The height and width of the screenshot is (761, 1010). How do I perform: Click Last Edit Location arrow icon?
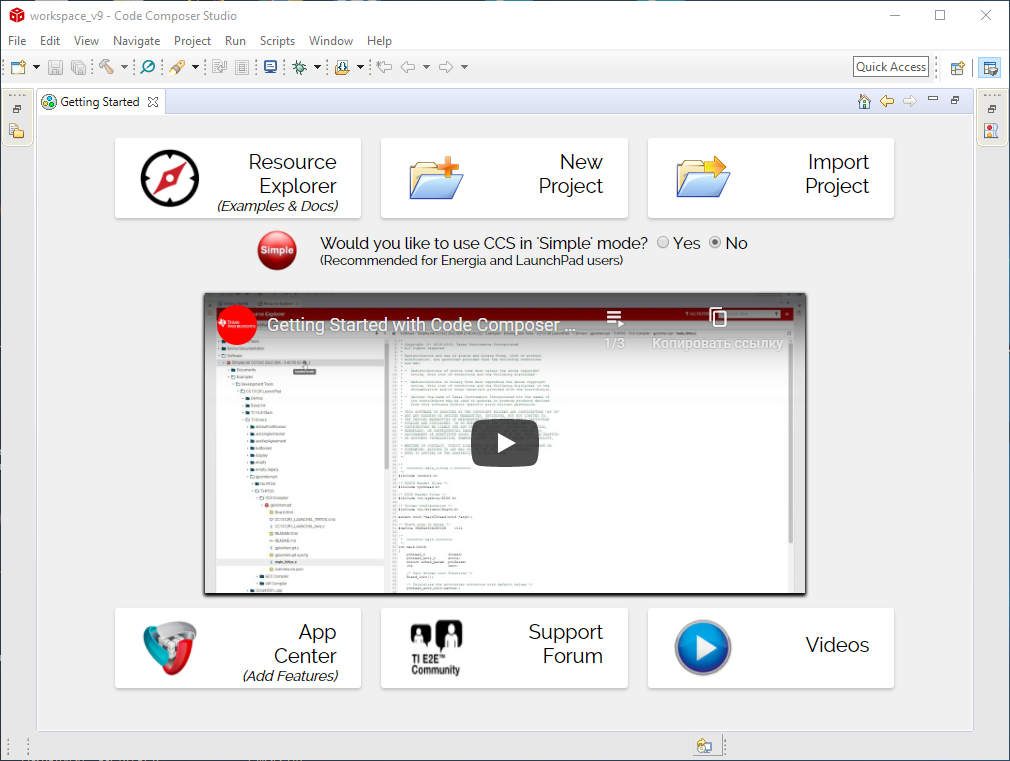pyautogui.click(x=385, y=67)
